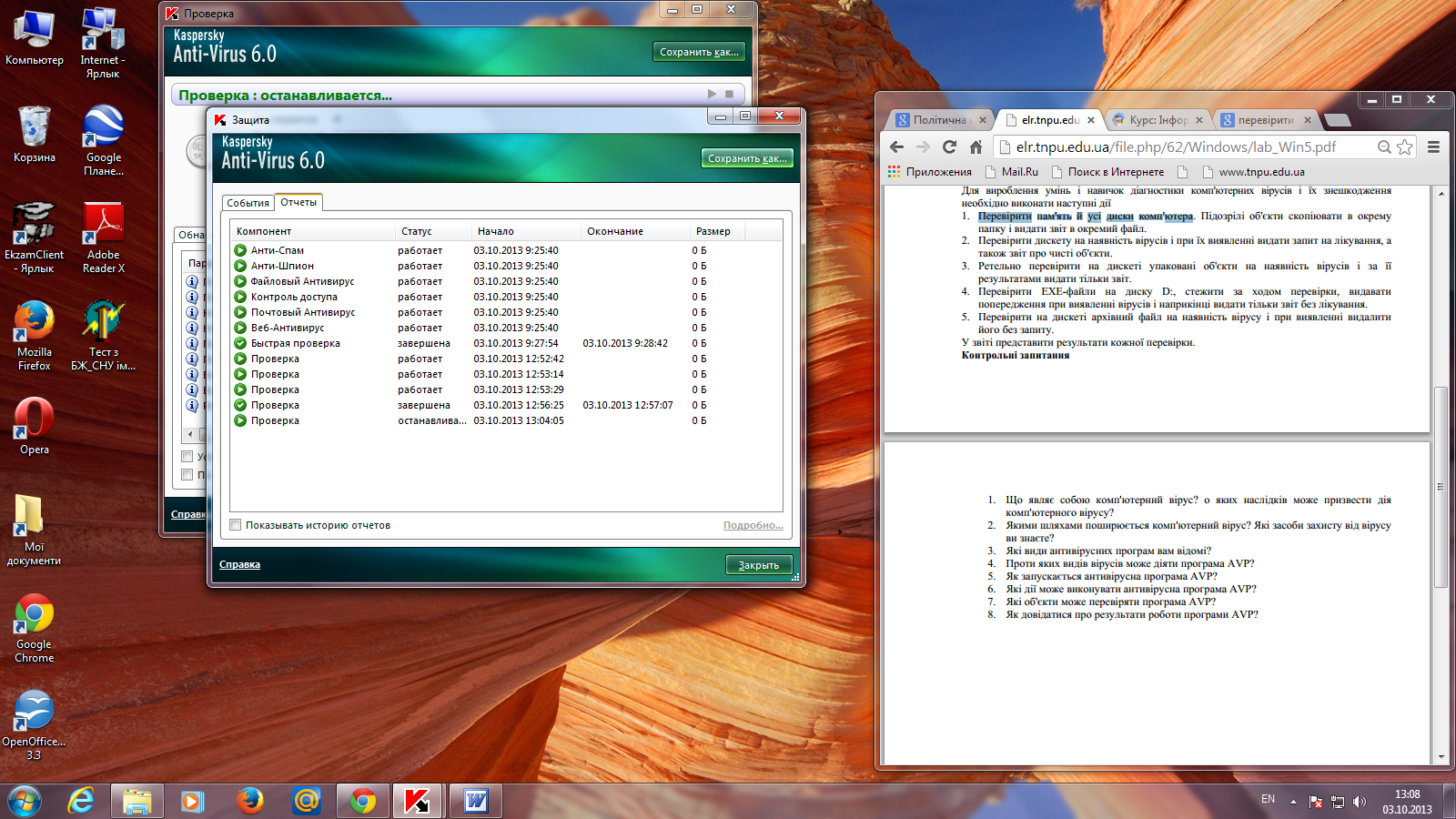The height and width of the screenshot is (819, 1456).
Task: Switch to Word via taskbar icon
Action: click(475, 801)
